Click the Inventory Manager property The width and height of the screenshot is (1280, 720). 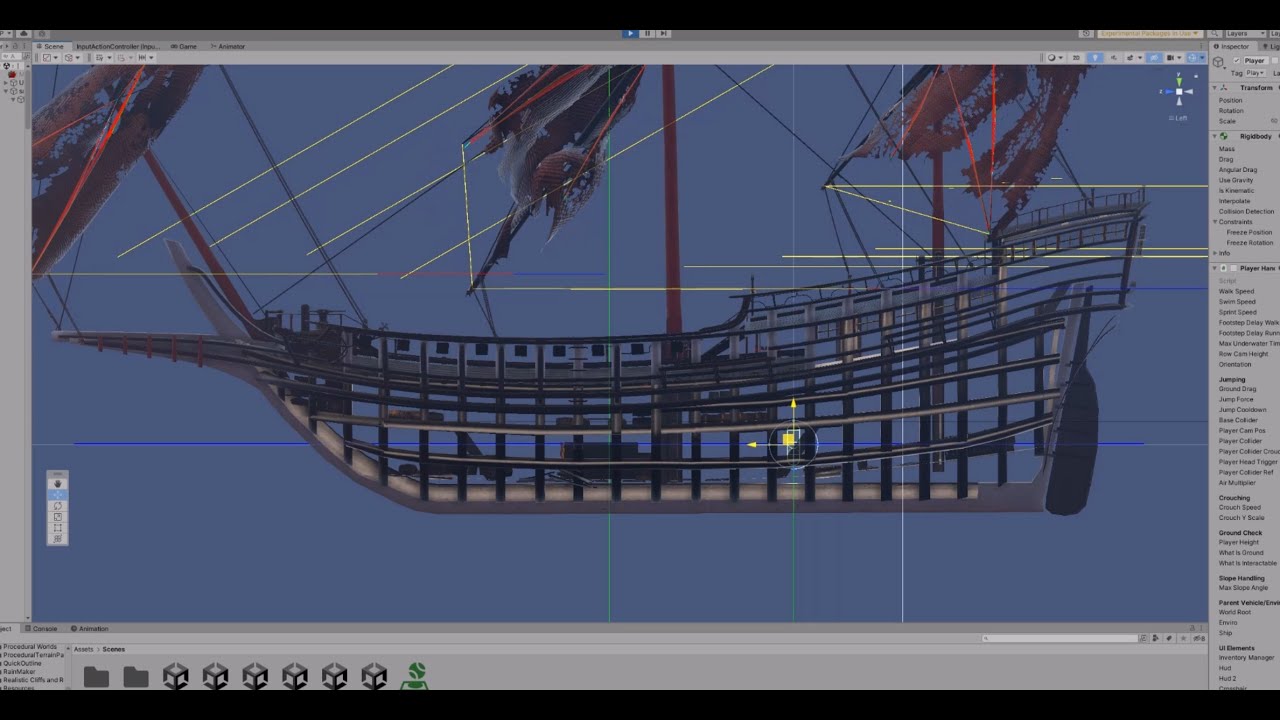[1246, 658]
